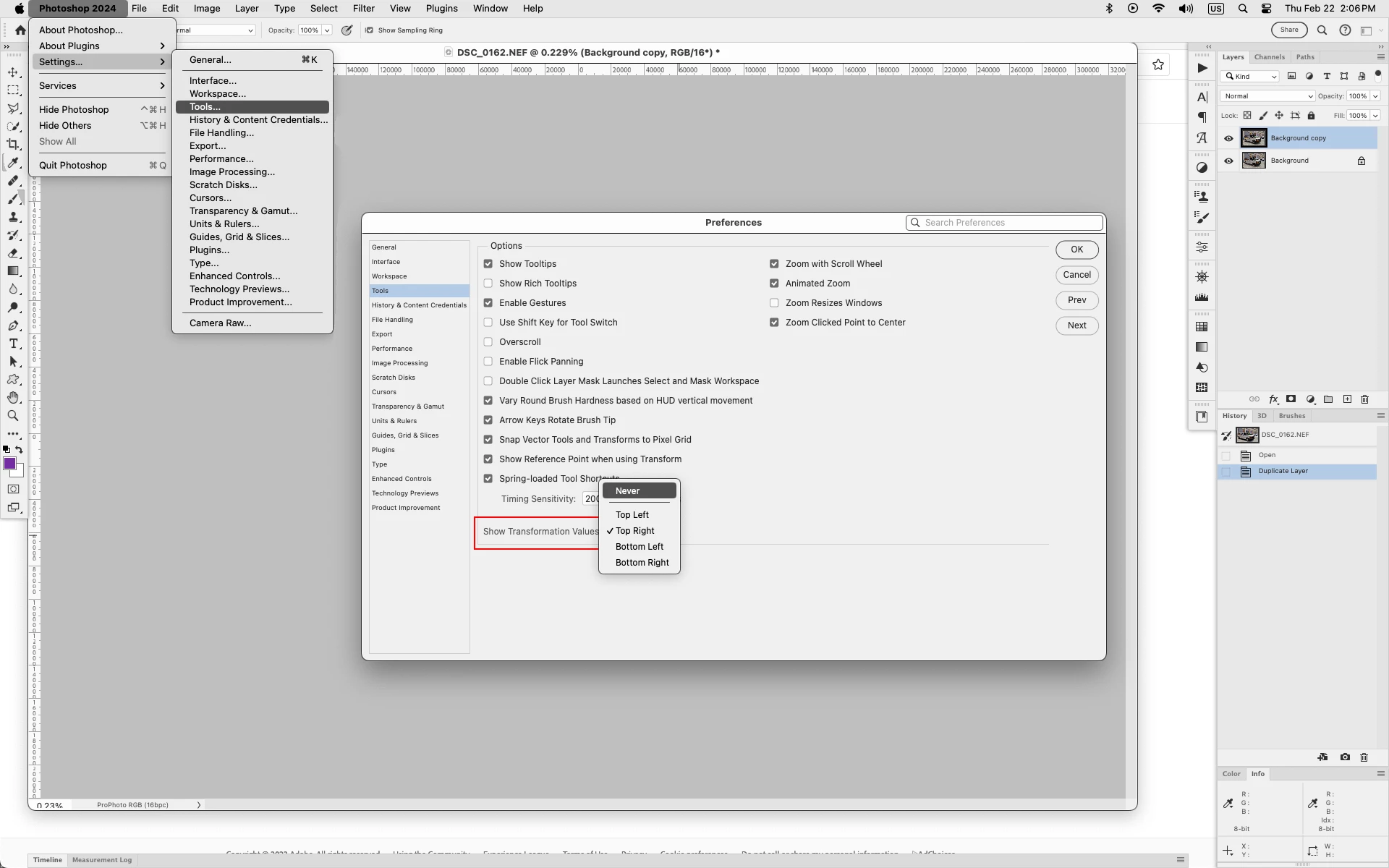The image size is (1389, 868).
Task: Uncheck Animated Zoom checkbox
Action: (774, 284)
